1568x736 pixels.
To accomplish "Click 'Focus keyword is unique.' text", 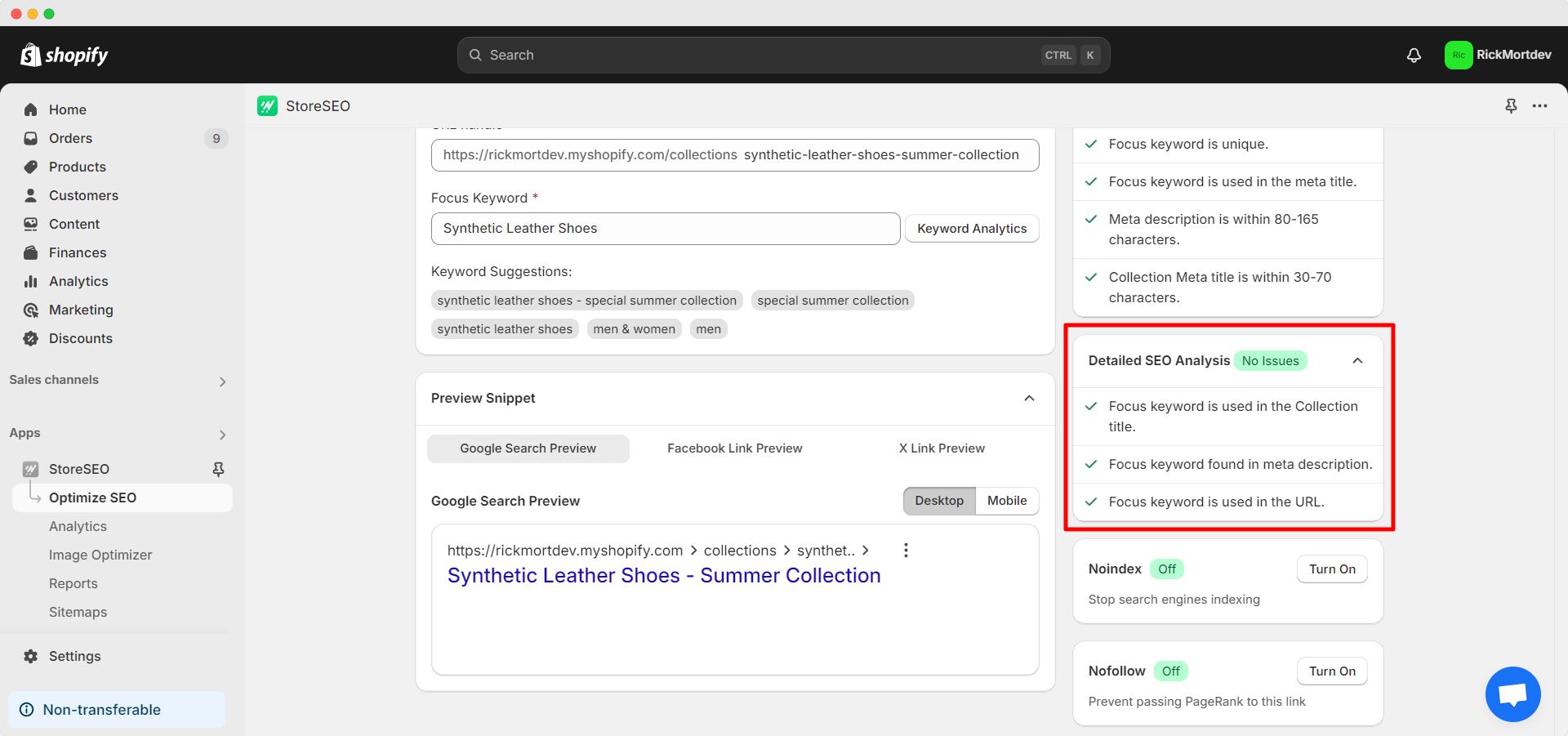I will coord(1188,144).
